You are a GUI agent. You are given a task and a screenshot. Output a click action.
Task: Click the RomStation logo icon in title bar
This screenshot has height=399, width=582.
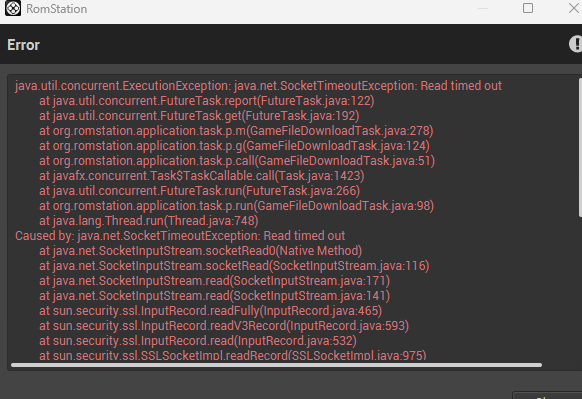tap(13, 8)
